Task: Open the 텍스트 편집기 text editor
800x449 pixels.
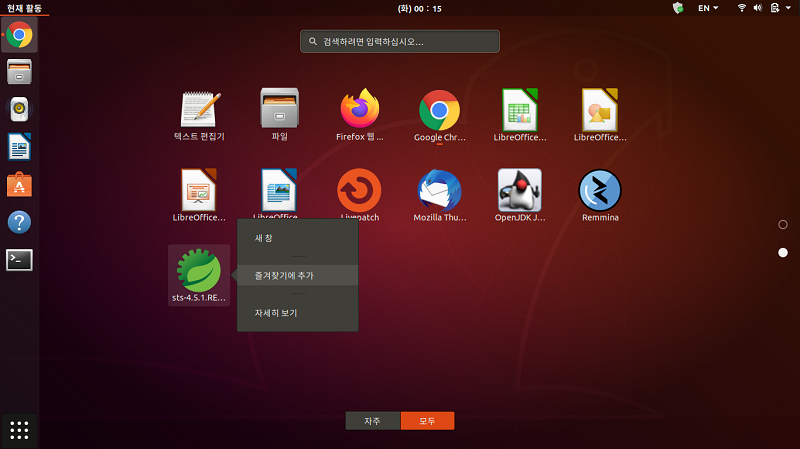Action: 199,110
